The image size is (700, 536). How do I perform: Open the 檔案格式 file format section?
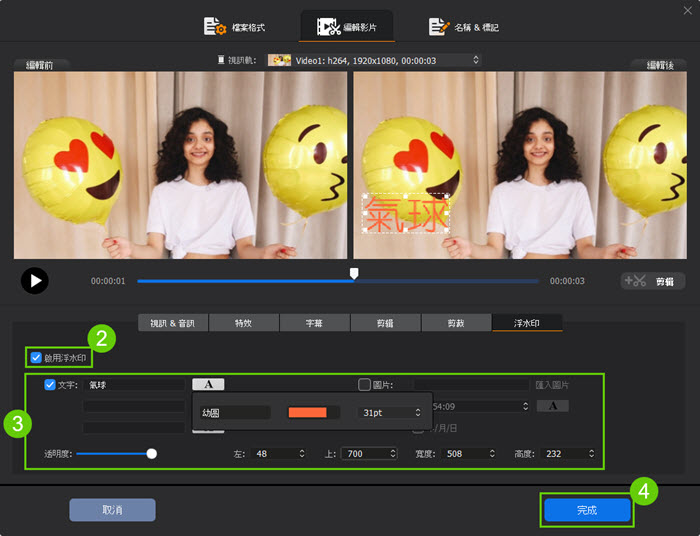pos(235,26)
